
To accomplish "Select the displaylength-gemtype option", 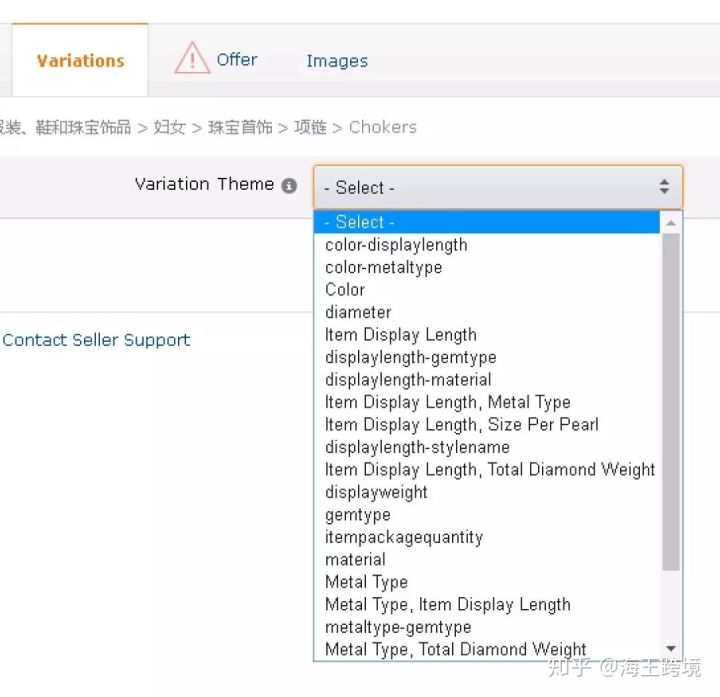I will pos(410,357).
